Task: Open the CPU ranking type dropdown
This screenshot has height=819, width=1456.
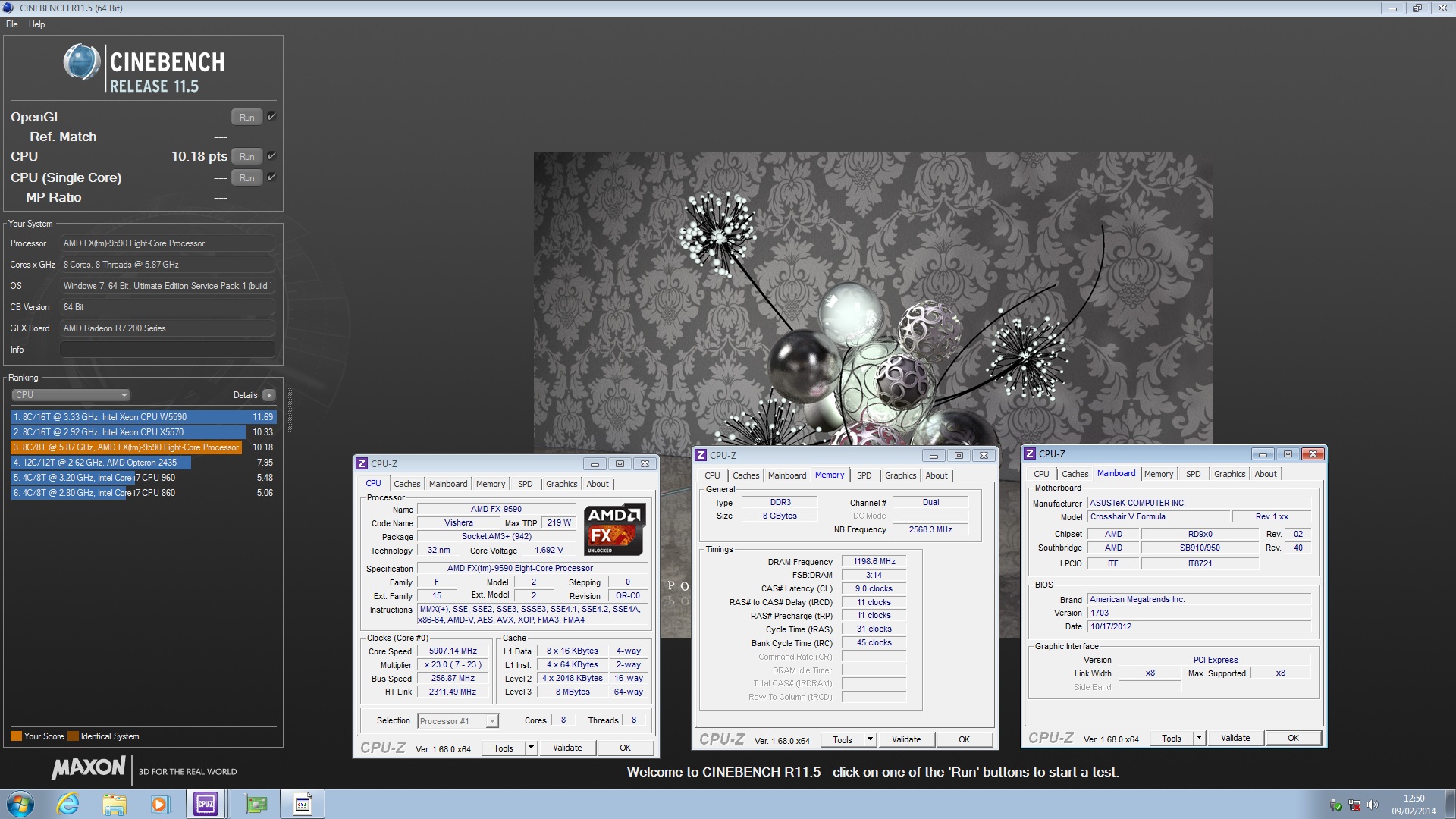Action: pos(71,395)
